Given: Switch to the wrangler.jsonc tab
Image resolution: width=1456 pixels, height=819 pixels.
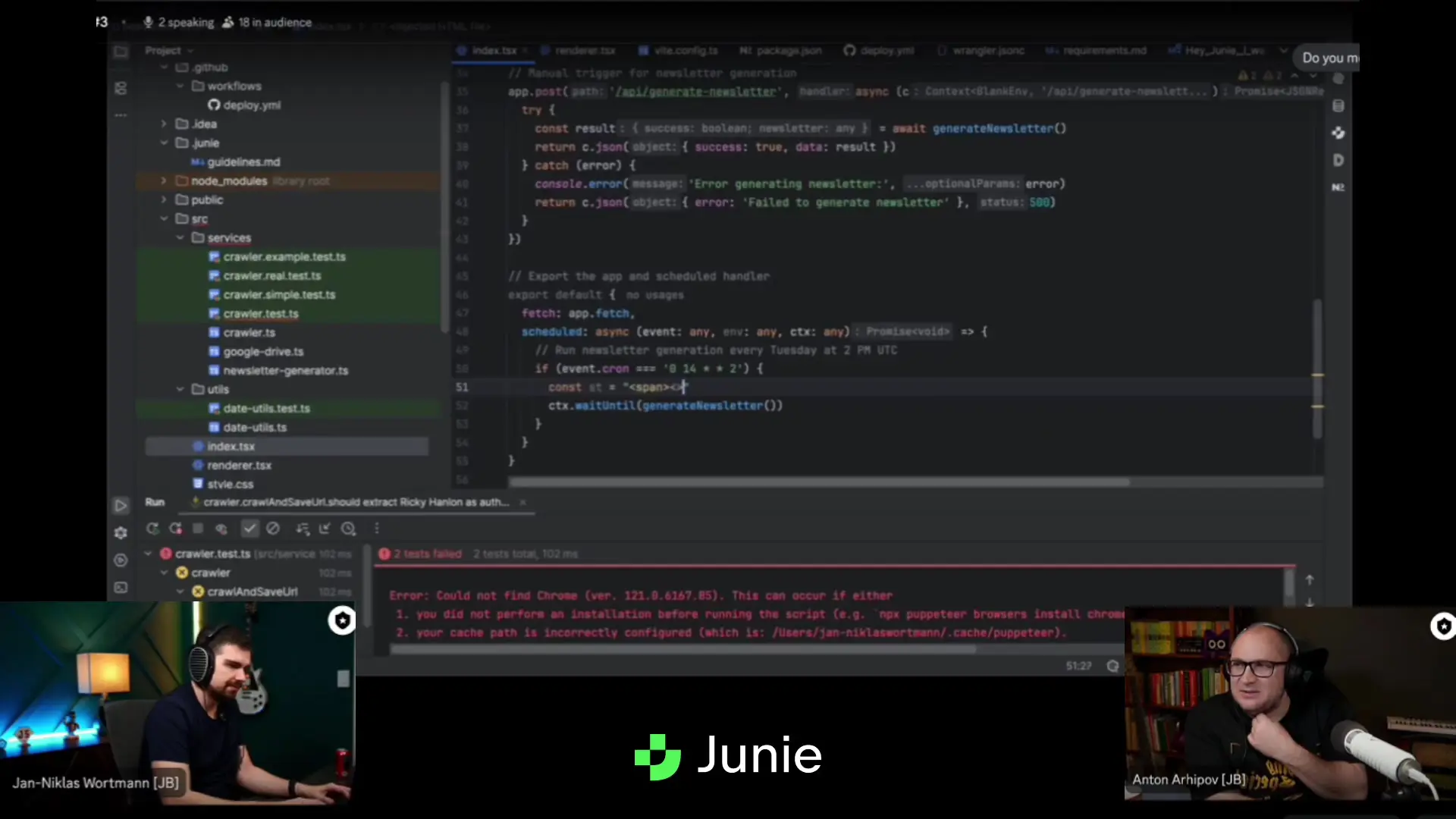Looking at the screenshot, I should pyautogui.click(x=981, y=51).
